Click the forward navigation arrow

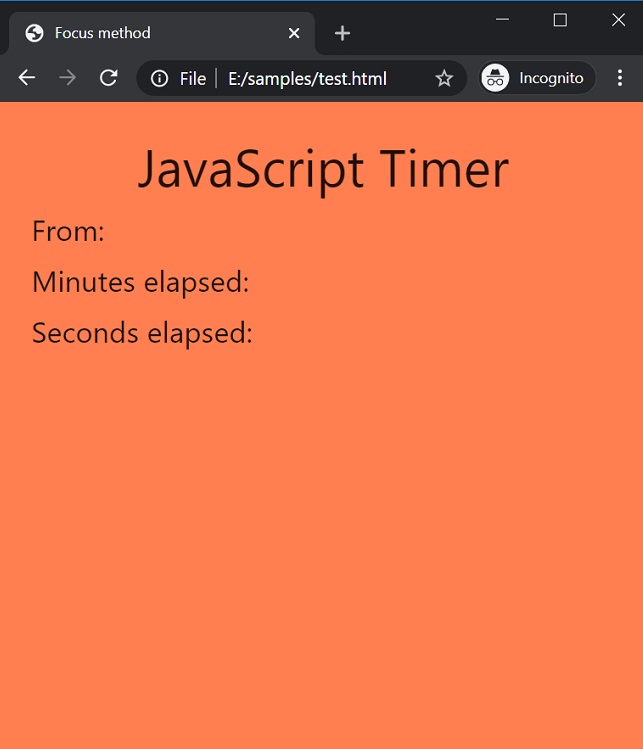[x=67, y=77]
